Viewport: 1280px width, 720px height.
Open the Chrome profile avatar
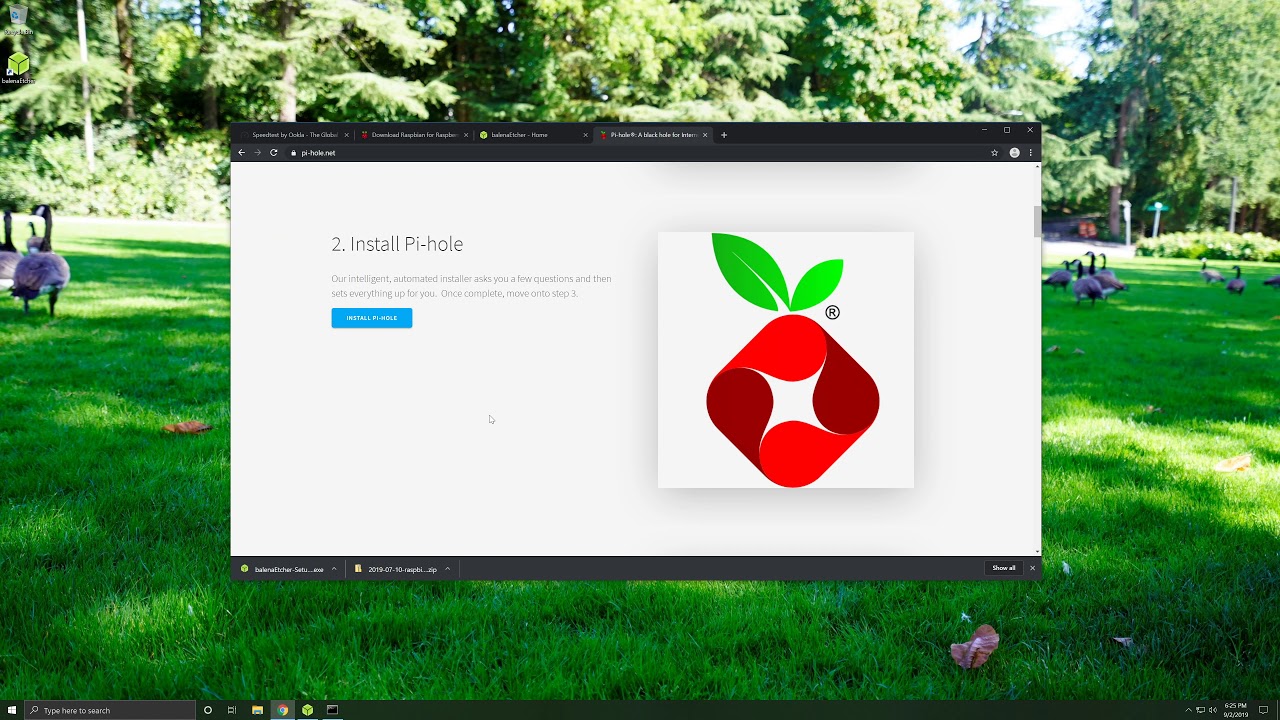pyautogui.click(x=1014, y=153)
